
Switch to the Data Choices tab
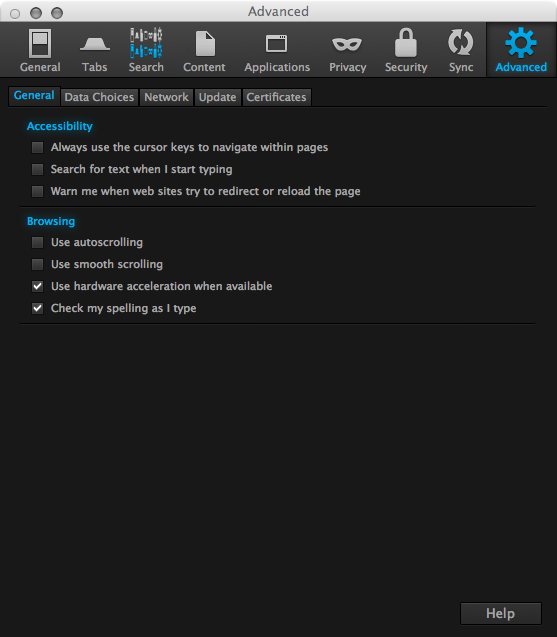point(99,98)
